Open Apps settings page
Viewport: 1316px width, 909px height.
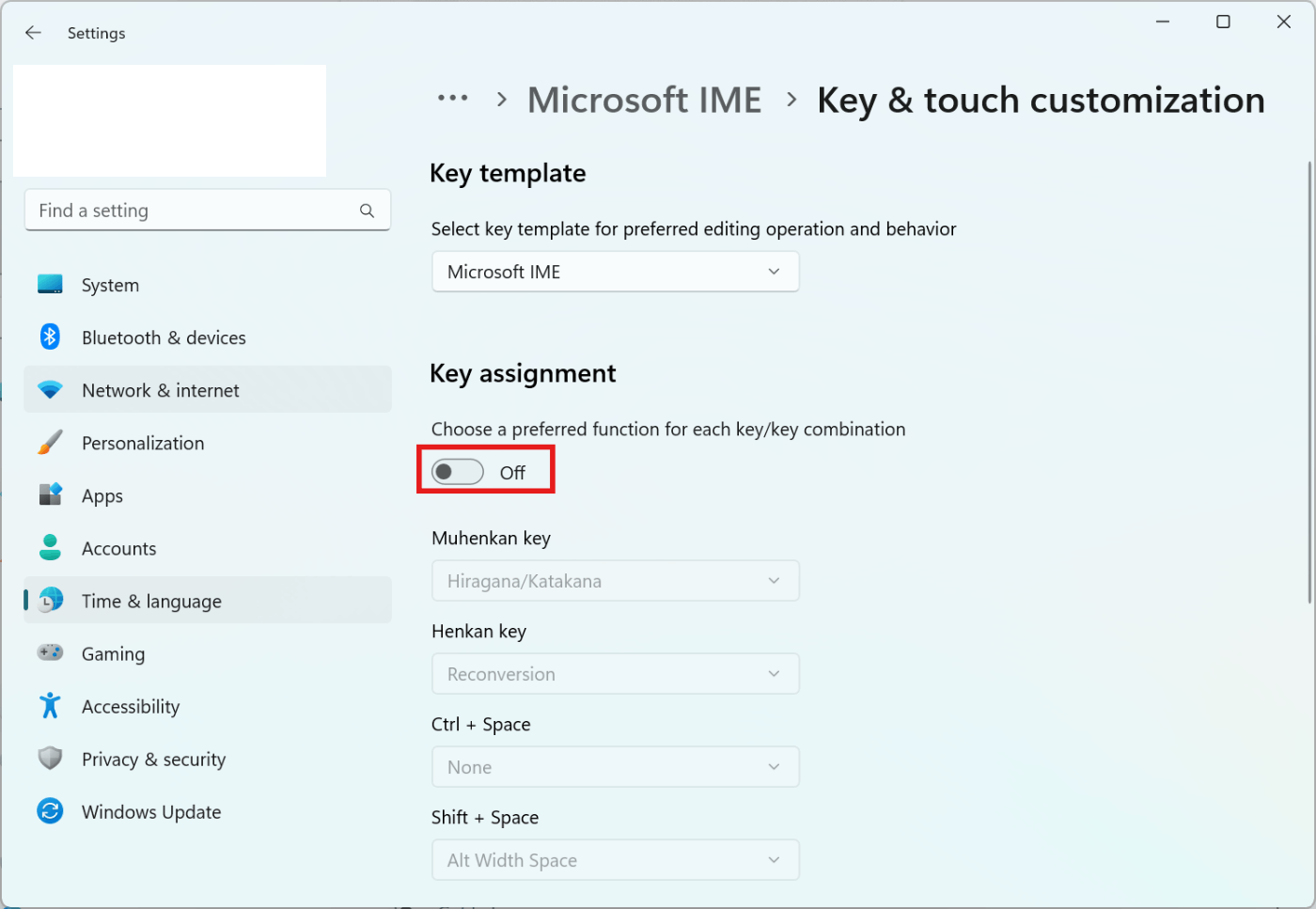[x=208, y=495]
